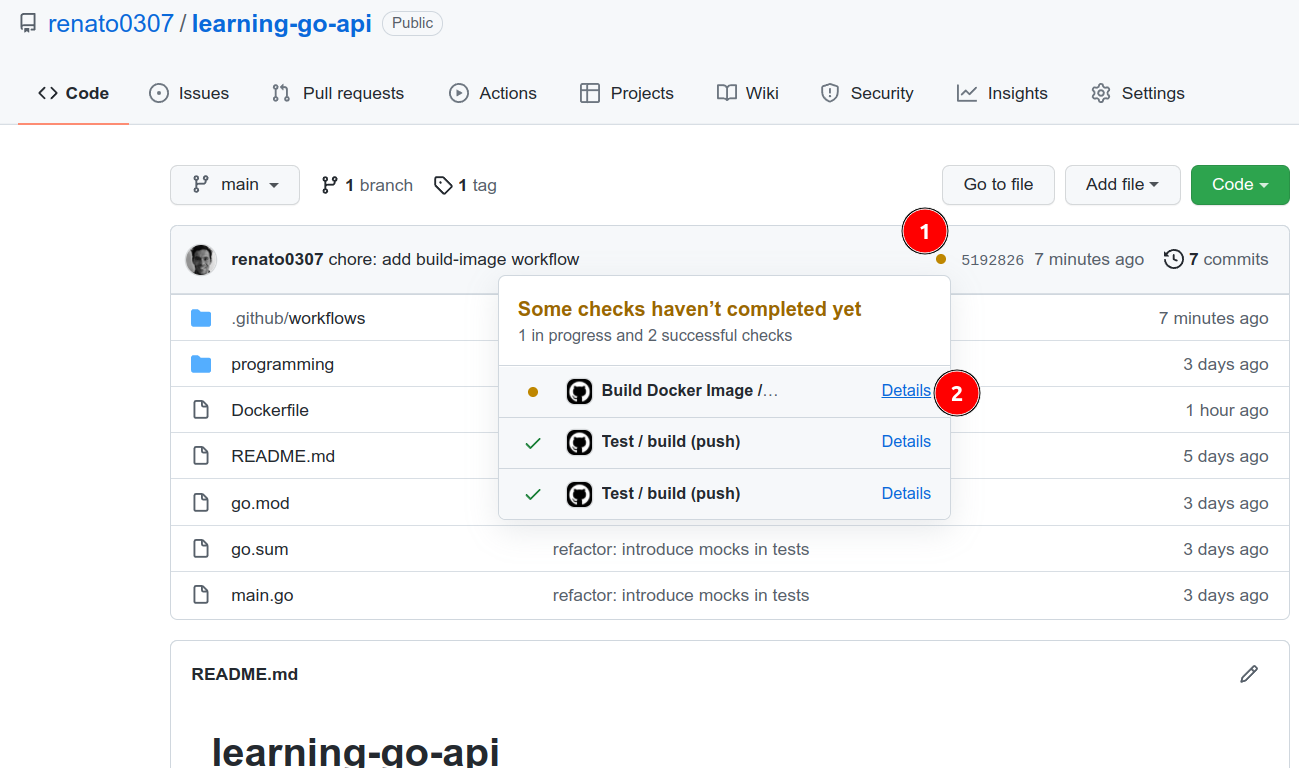This screenshot has height=768, width=1299.
Task: Open the go.mod file
Action: 260,503
